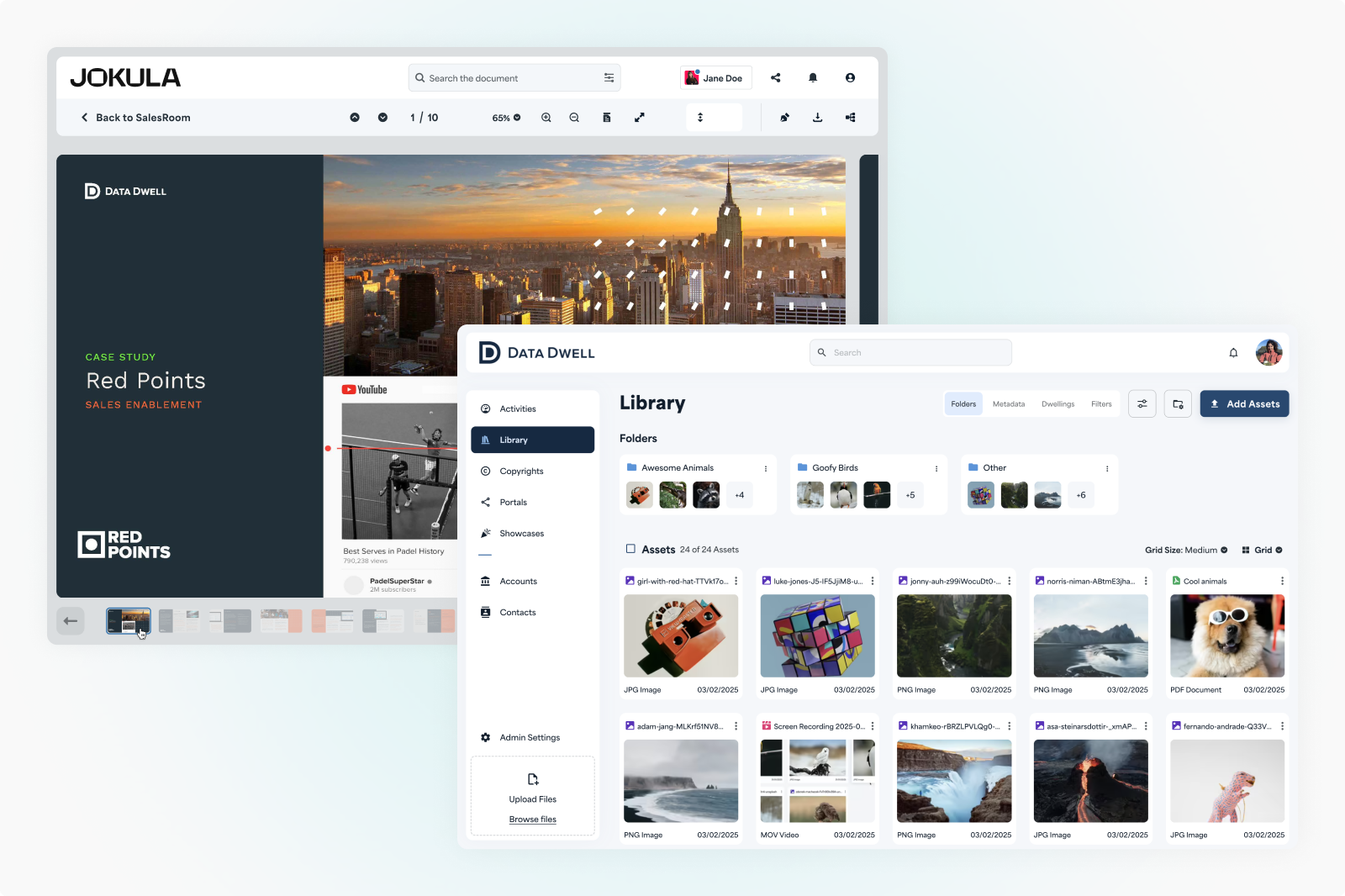Focus the Search the document field
This screenshot has height=896, width=1345.
point(514,78)
